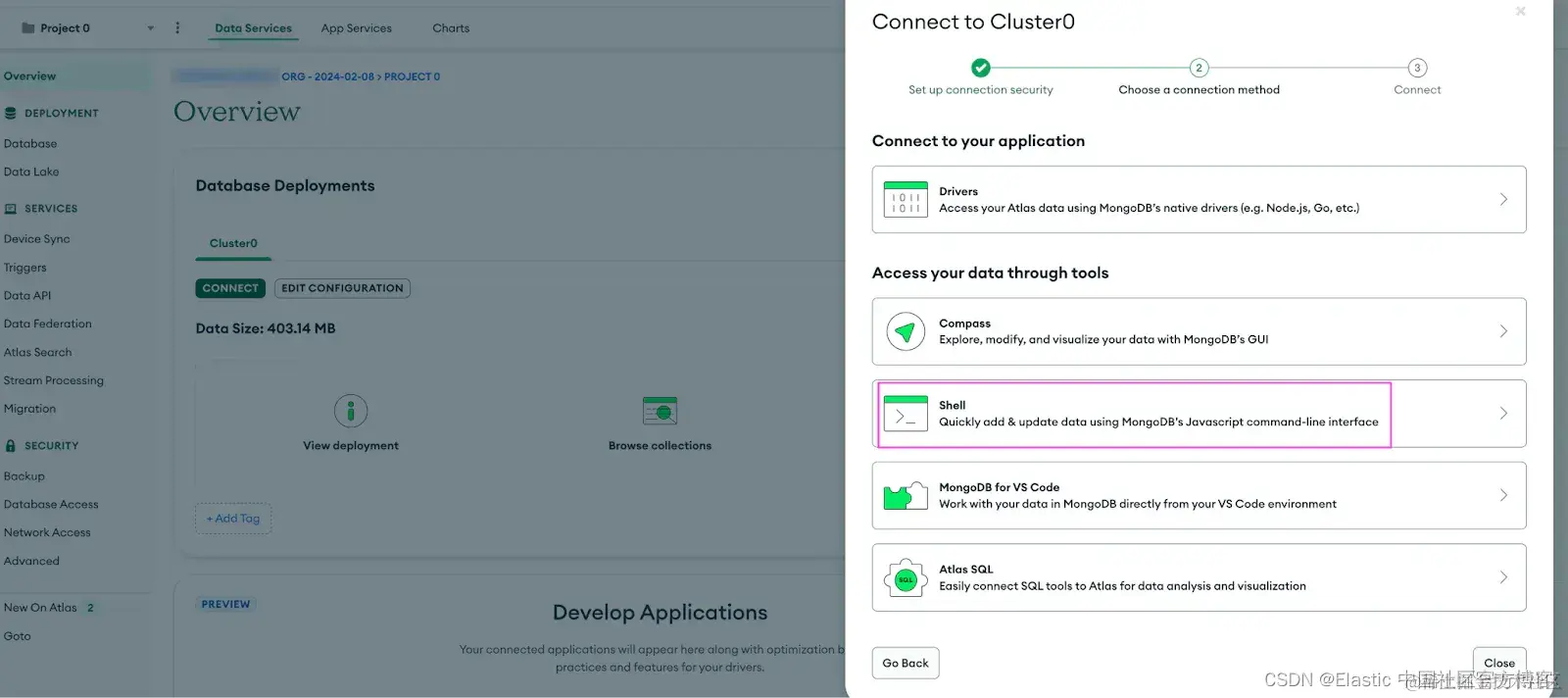Click the ORG - 2024-02-08 breadcrumb link
Screen dimensions: 1568x698
tap(327, 76)
